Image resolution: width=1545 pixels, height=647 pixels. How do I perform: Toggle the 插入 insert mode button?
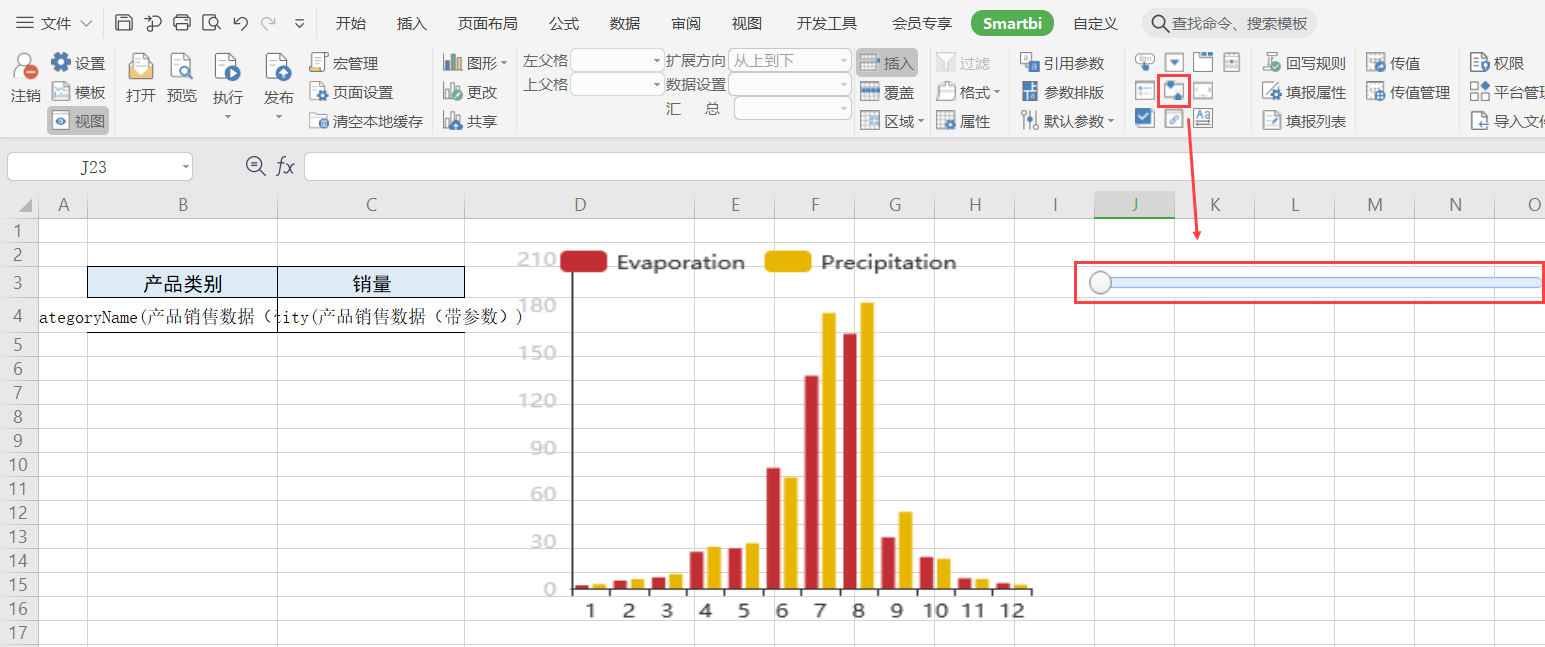887,63
